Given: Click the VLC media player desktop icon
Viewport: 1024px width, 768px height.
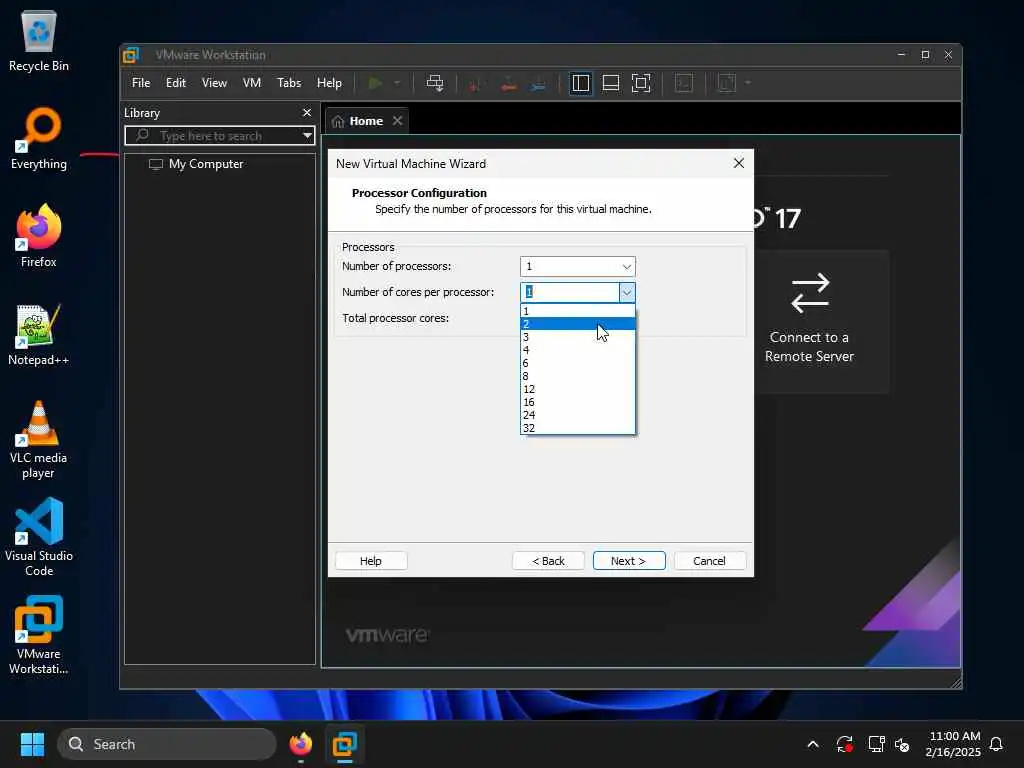Looking at the screenshot, I should tap(39, 440).
